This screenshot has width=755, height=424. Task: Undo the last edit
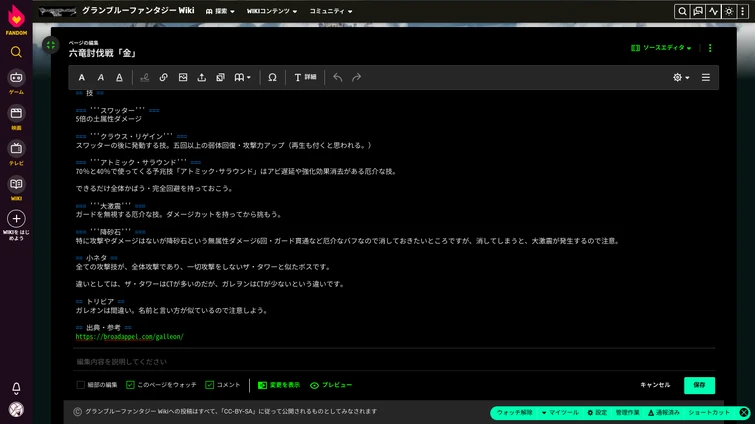point(338,77)
